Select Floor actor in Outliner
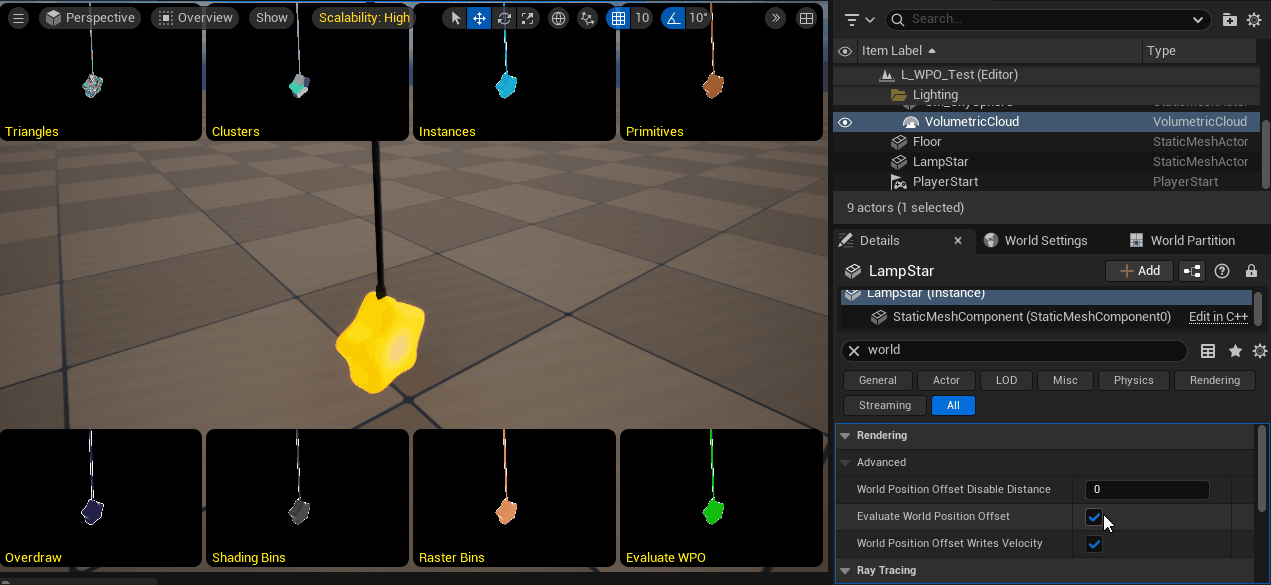 (1046, 142)
